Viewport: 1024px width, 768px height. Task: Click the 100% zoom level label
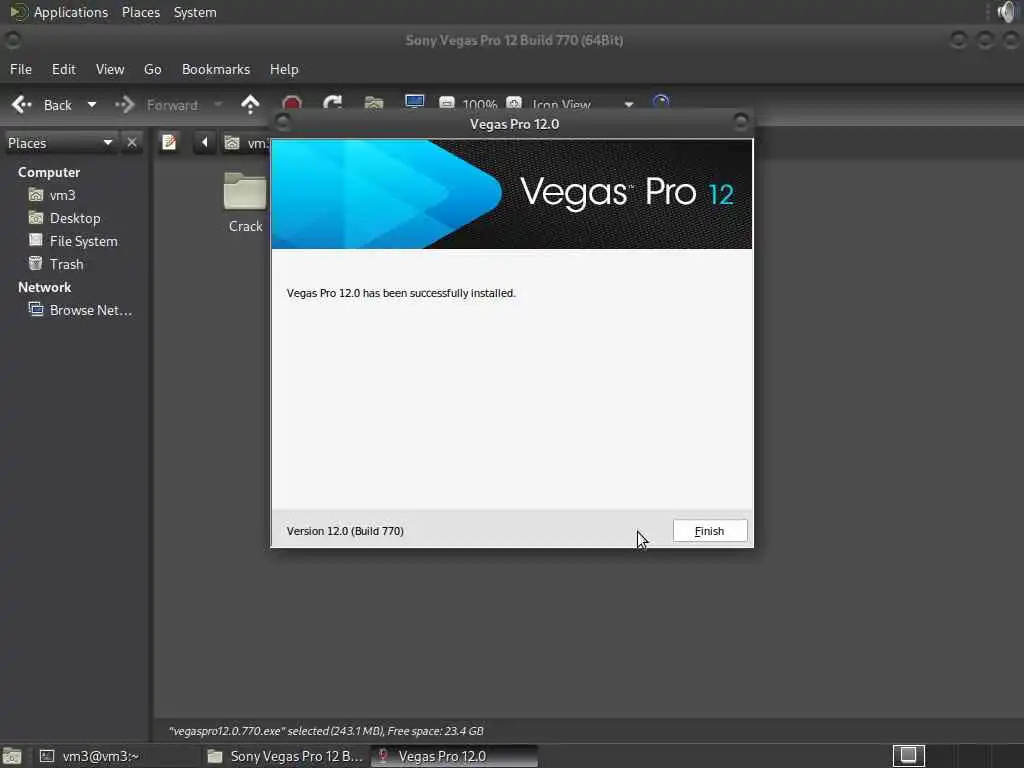480,104
